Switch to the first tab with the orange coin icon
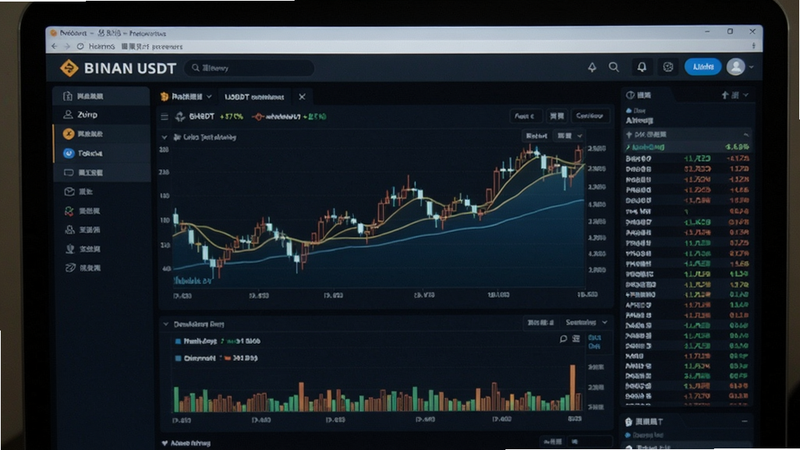This screenshot has width=800, height=450. tap(186, 96)
